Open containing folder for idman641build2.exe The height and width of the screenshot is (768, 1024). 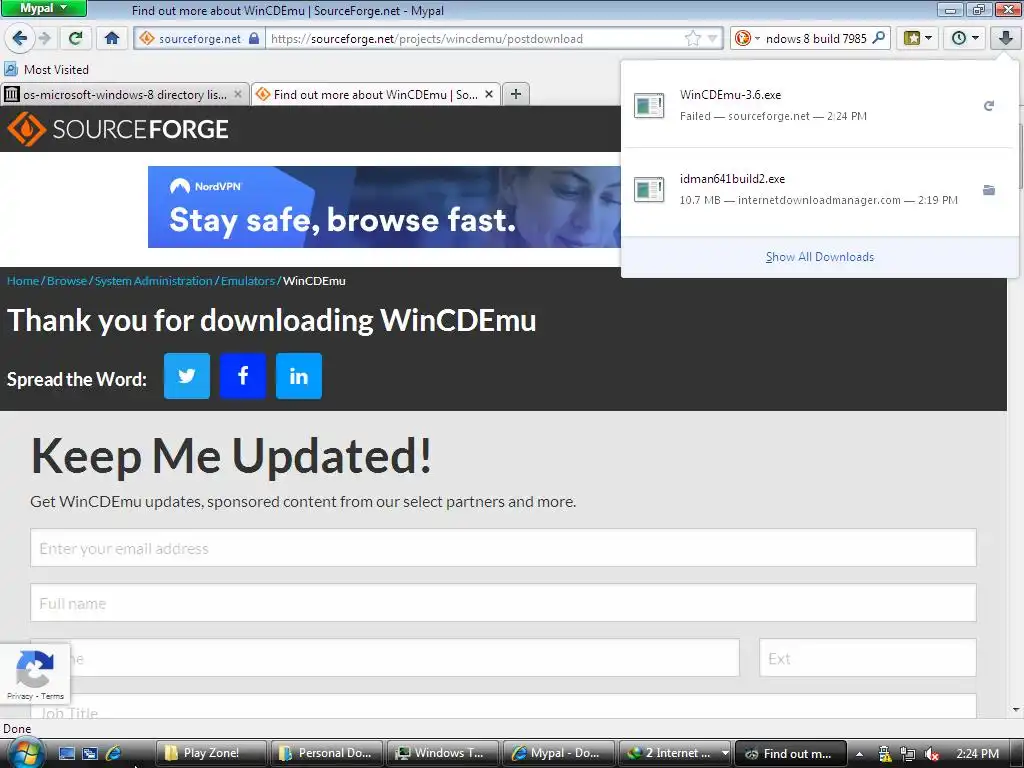(x=989, y=190)
